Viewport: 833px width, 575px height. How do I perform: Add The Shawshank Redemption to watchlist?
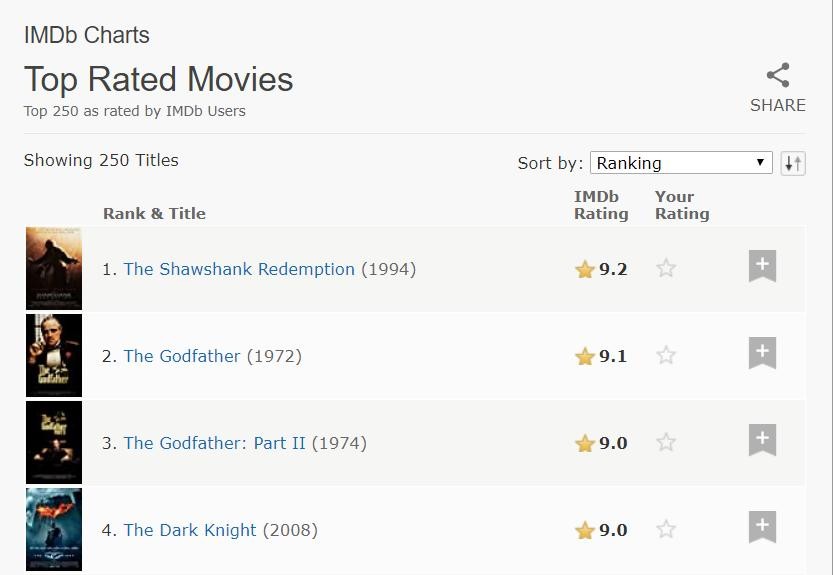point(762,266)
